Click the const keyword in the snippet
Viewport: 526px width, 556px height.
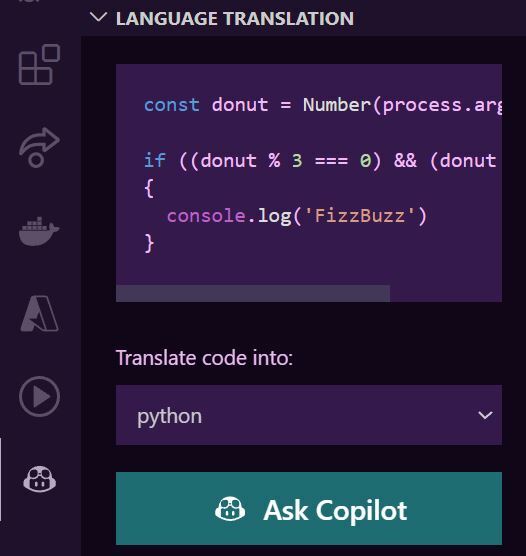tap(172, 105)
